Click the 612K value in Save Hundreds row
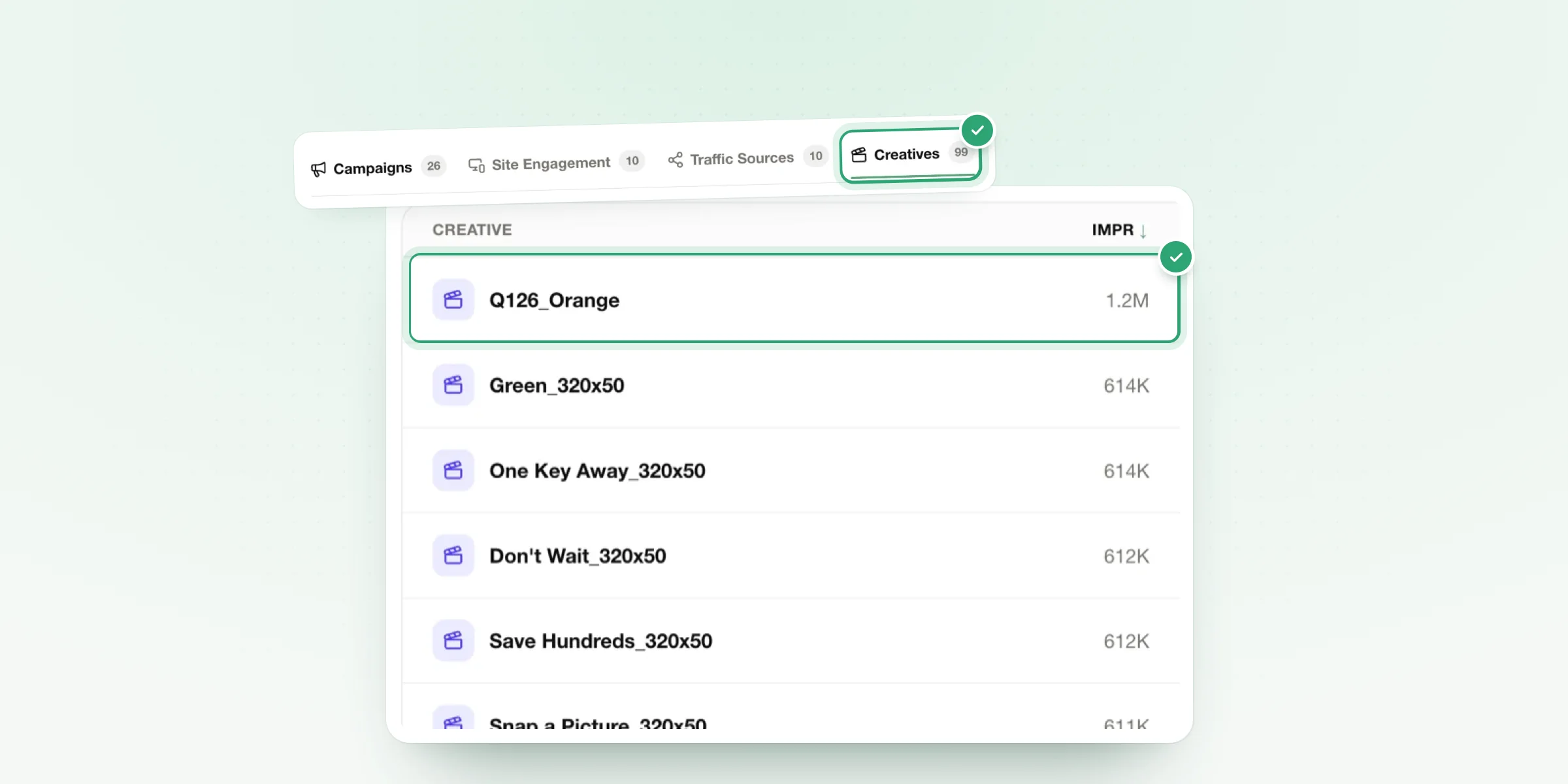 [1126, 641]
